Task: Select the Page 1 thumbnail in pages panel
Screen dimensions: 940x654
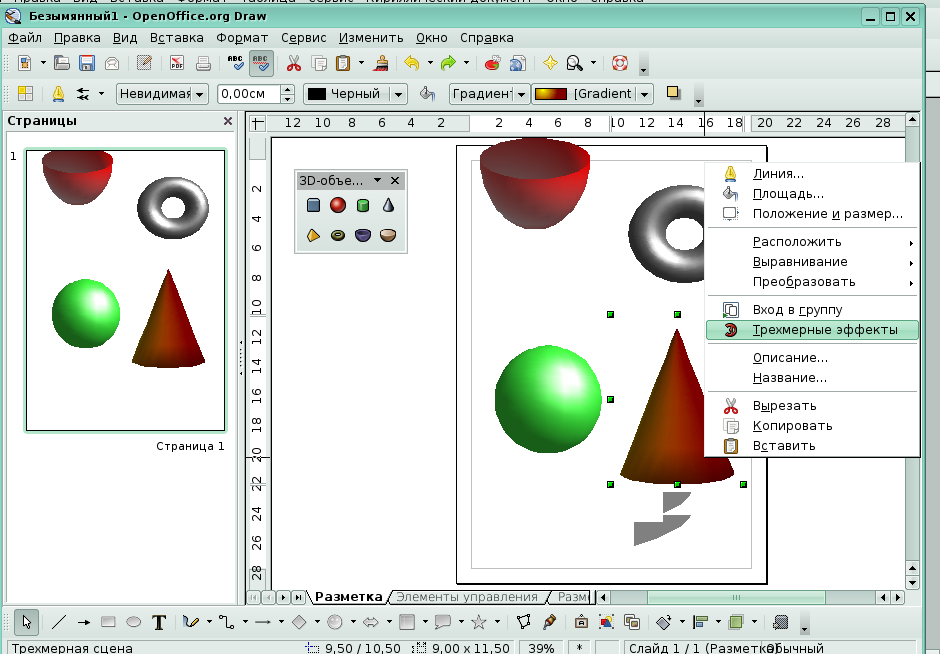Action: tap(125, 290)
